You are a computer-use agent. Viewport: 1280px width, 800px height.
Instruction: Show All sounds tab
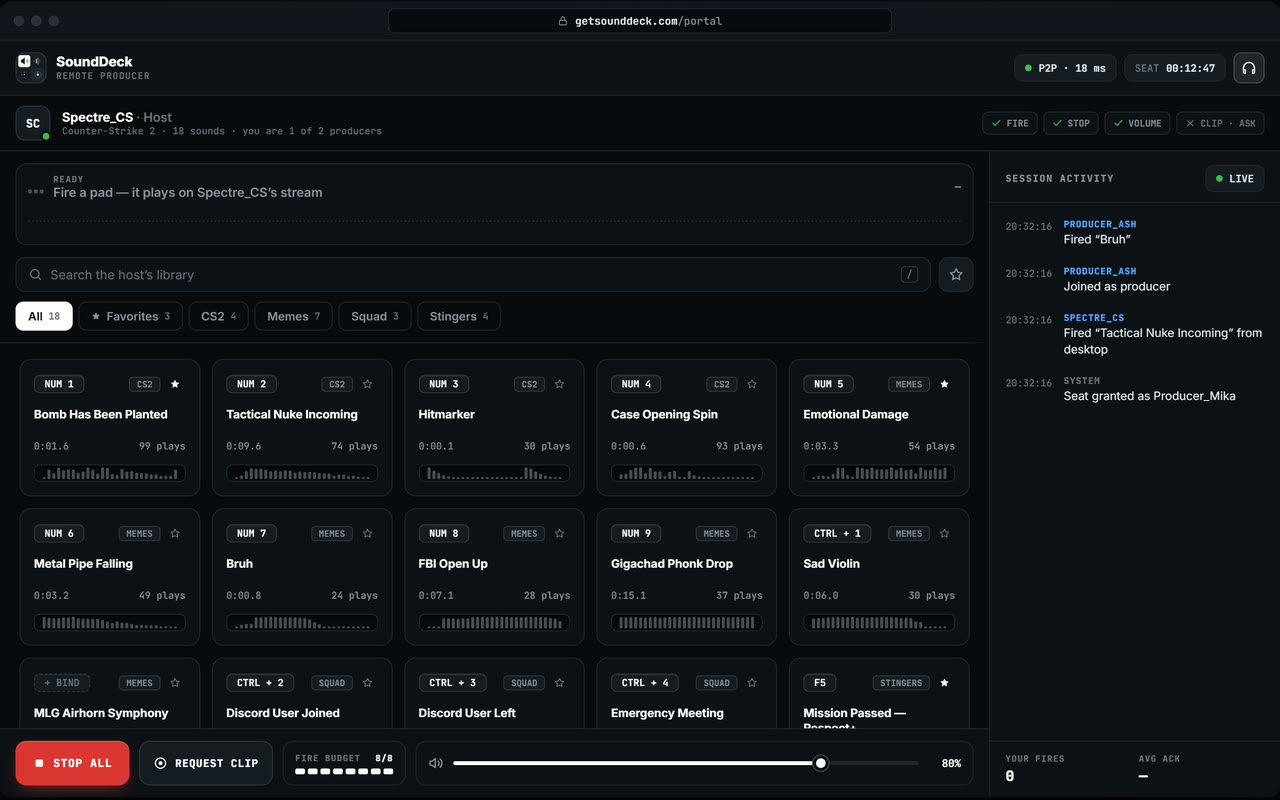(x=44, y=316)
